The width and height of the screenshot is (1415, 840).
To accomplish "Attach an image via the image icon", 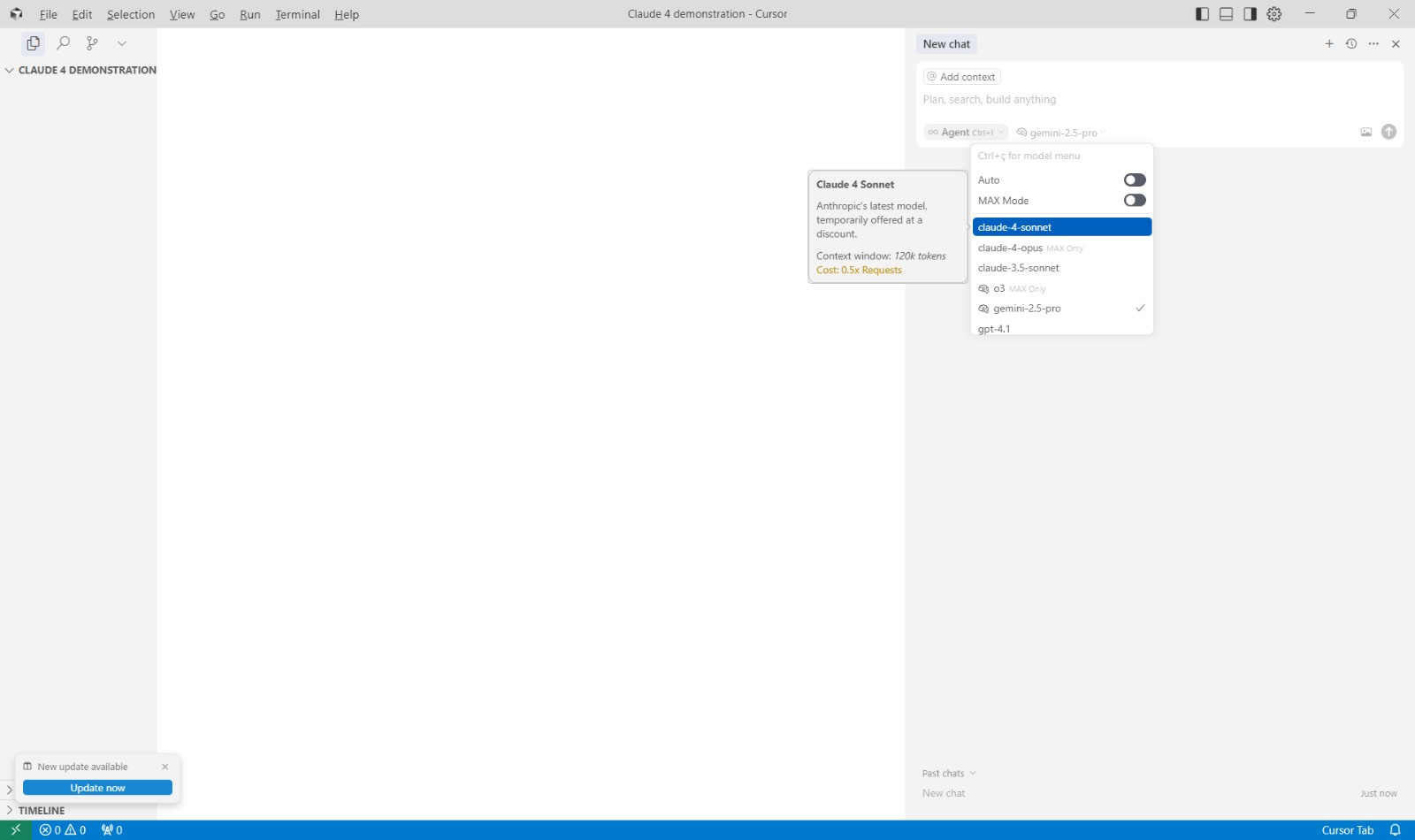I will click(1366, 132).
